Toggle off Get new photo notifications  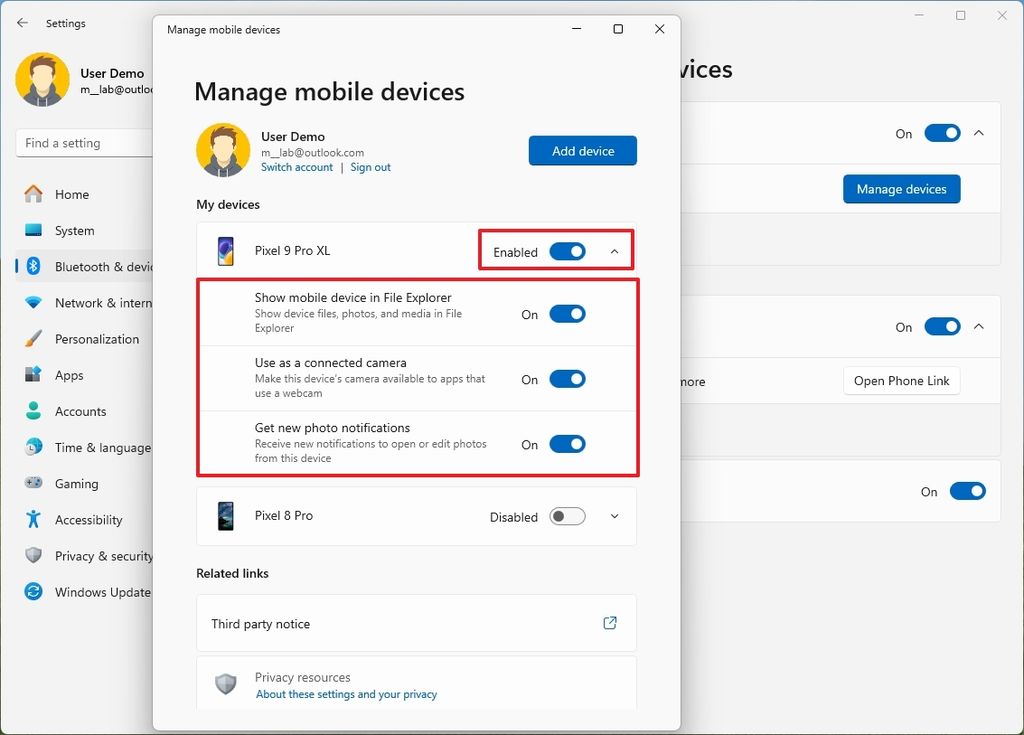pyautogui.click(x=567, y=443)
